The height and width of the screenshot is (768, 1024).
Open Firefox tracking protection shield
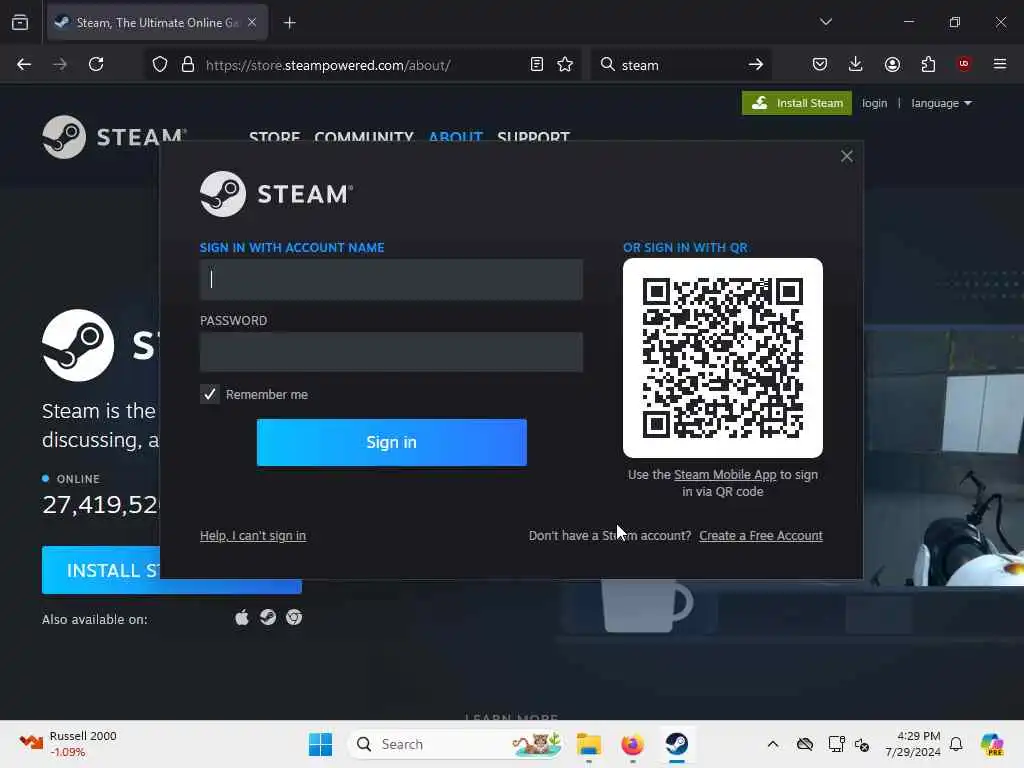(x=160, y=65)
